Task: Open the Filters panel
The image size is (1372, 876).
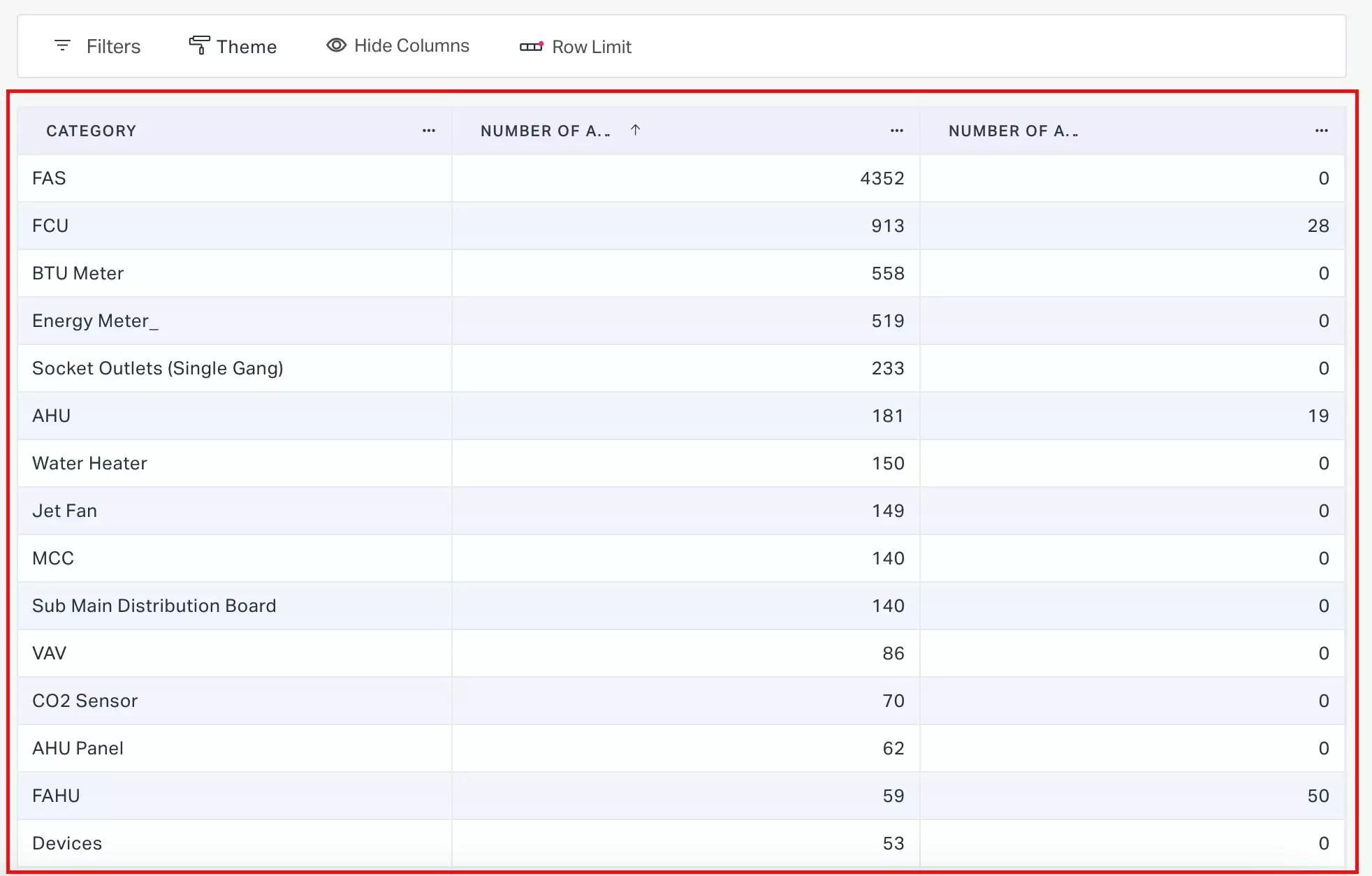Action: pos(113,47)
